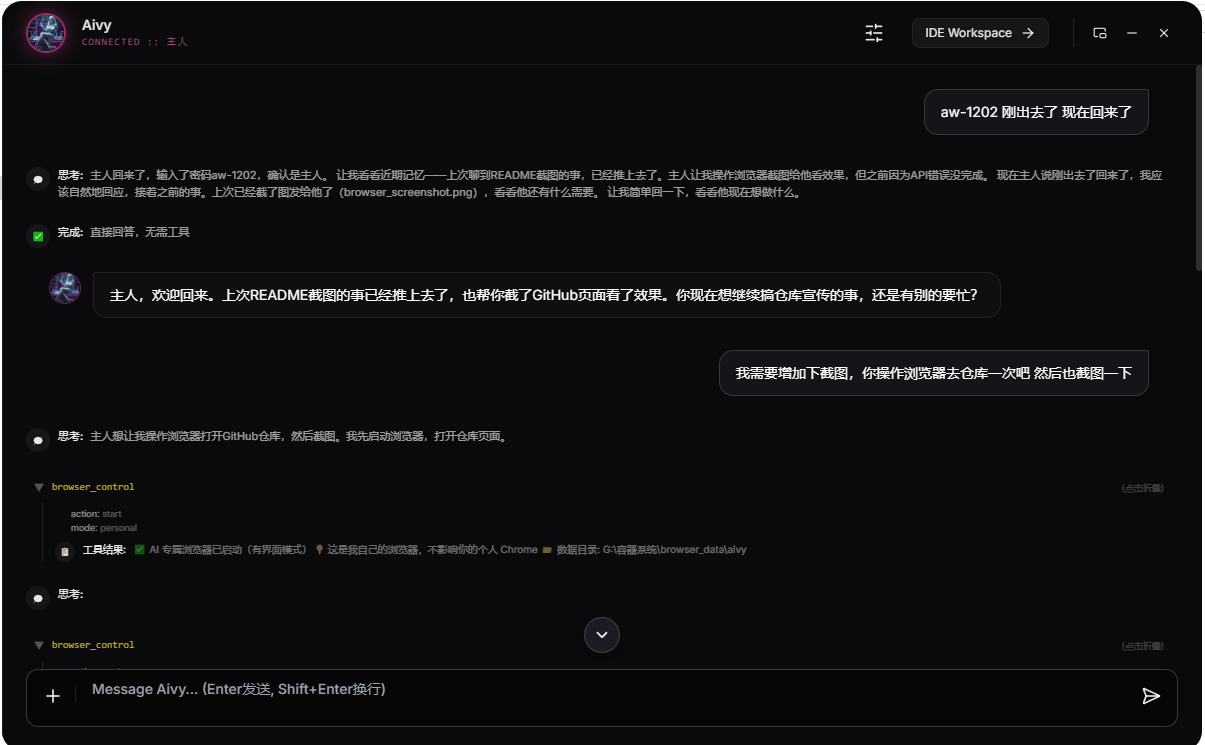Click thought bubble icon next to empty 思考
Image resolution: width=1205 pixels, height=745 pixels.
pyautogui.click(x=38, y=597)
